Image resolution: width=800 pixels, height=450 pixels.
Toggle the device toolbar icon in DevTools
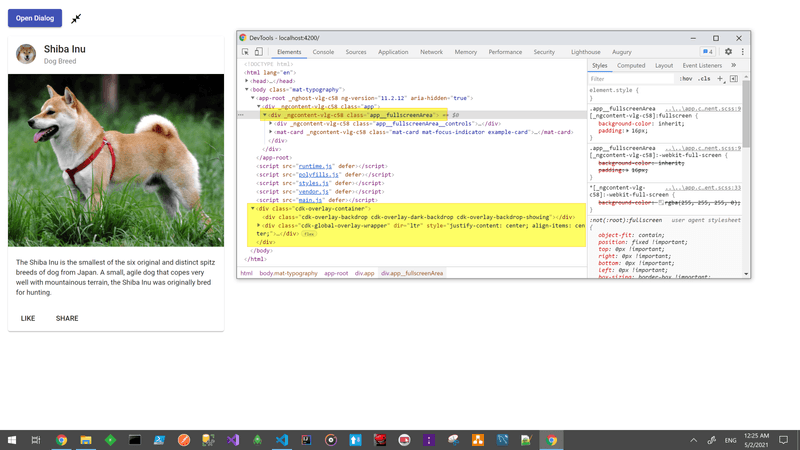[259, 52]
